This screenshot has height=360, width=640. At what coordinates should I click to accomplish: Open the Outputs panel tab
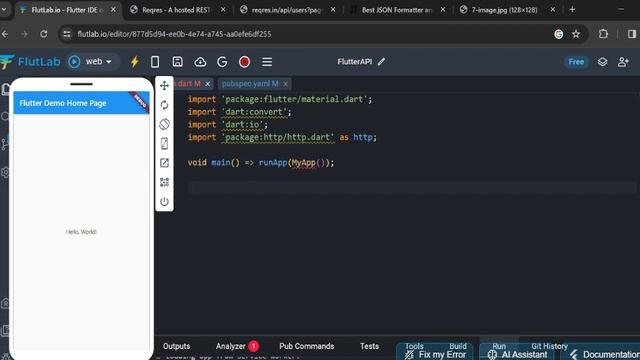(x=176, y=346)
